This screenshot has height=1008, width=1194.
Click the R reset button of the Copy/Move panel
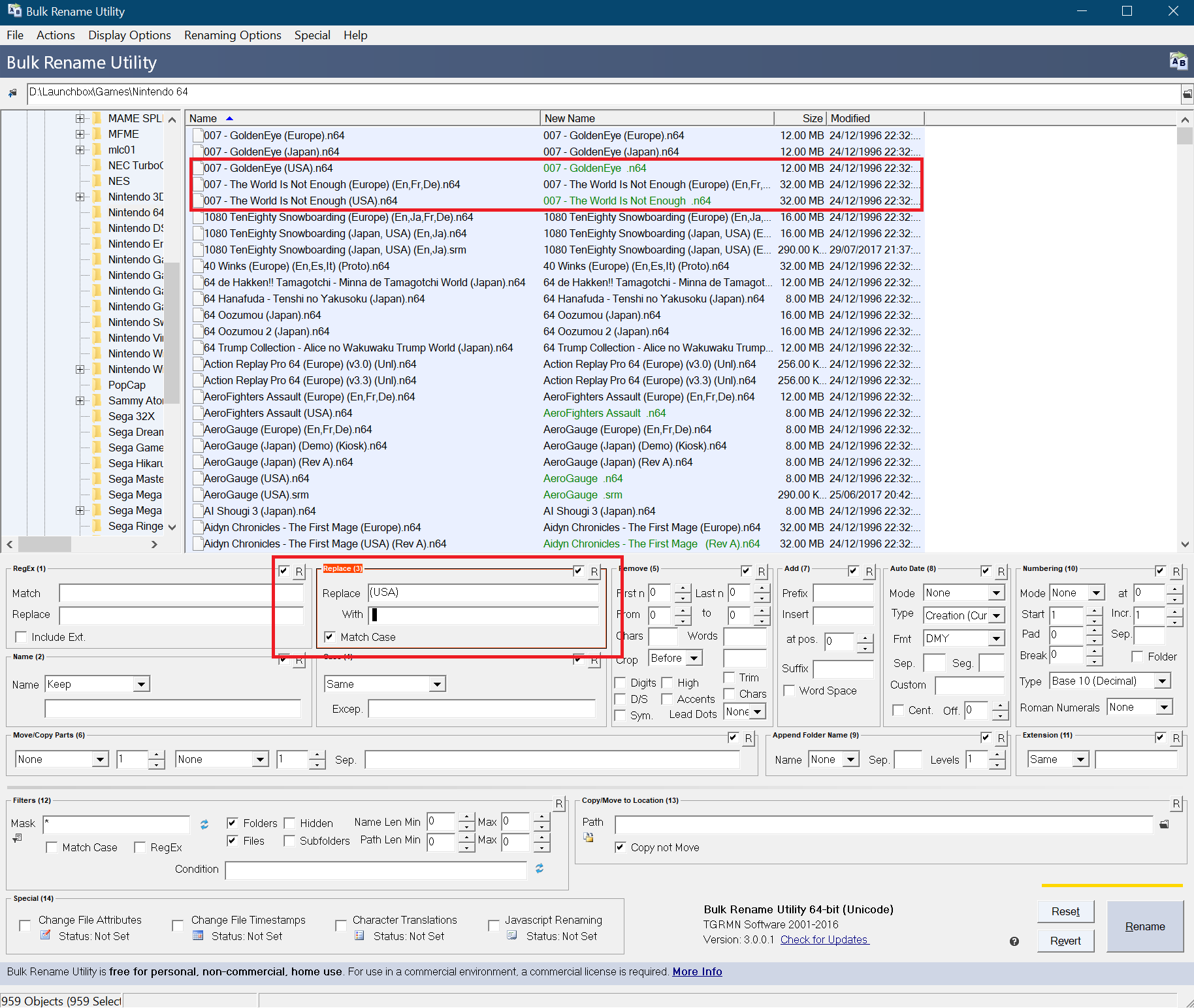(x=1176, y=804)
